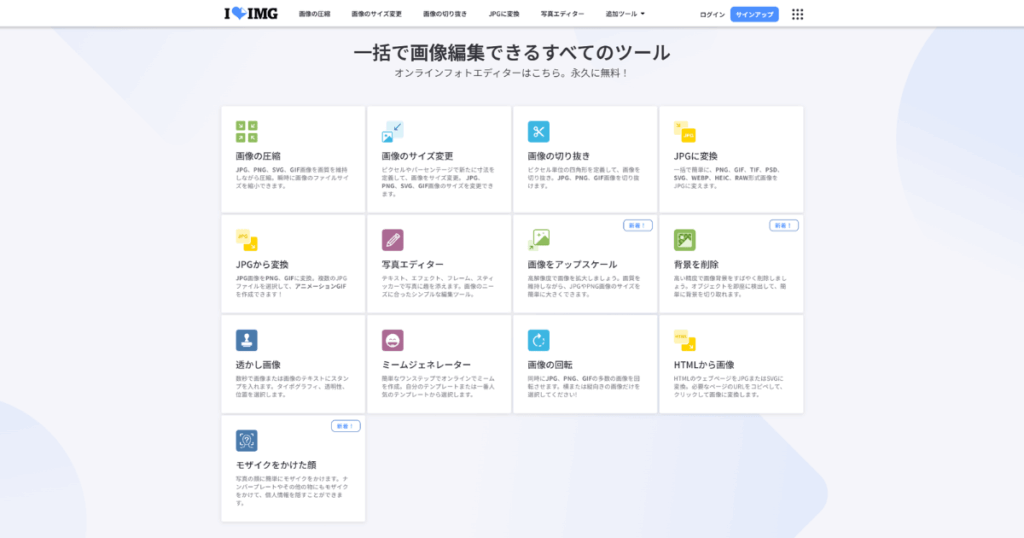Click the meme generator face icon
Viewport: 1024px width, 538px height.
[392, 340]
